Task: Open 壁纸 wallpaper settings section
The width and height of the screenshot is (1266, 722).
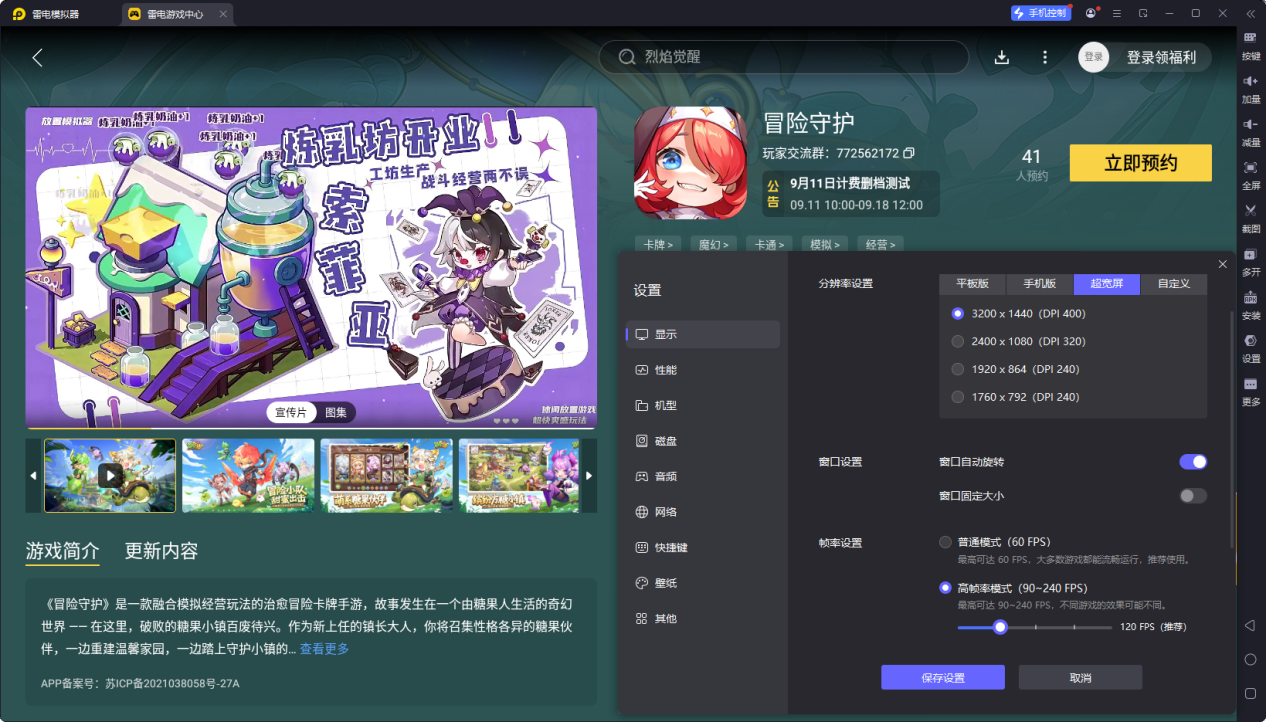Action: tap(703, 583)
